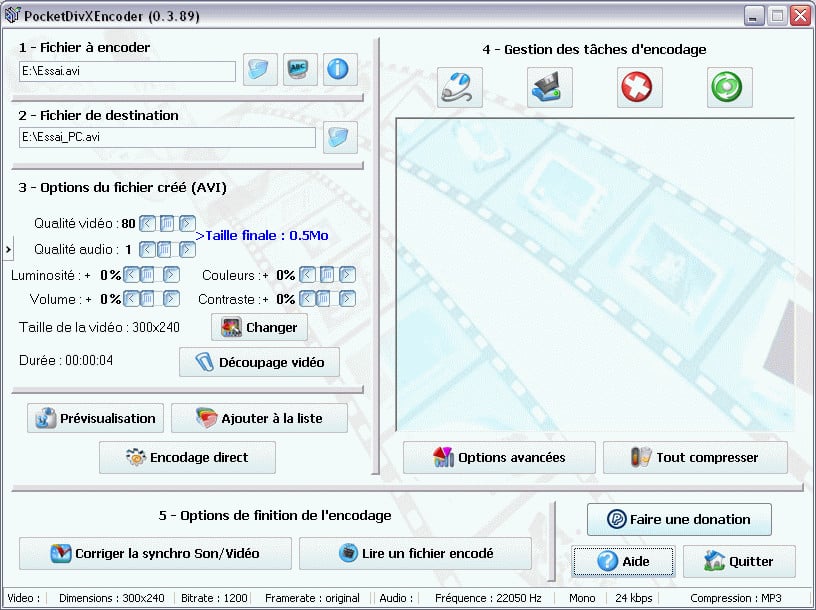Viewport: 816px width, 610px height.
Task: Open source file info via blue 'i' icon
Action: (x=340, y=70)
